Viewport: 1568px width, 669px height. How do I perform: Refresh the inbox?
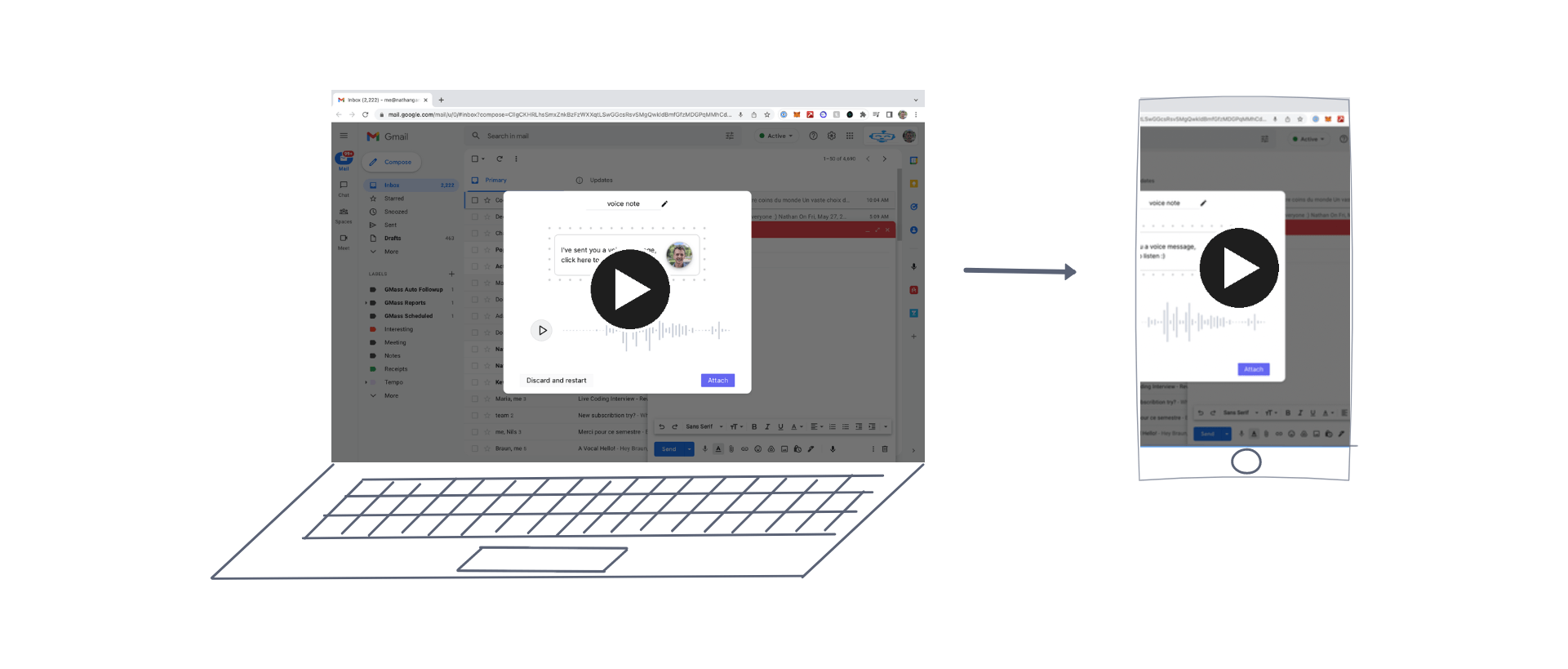[x=500, y=158]
